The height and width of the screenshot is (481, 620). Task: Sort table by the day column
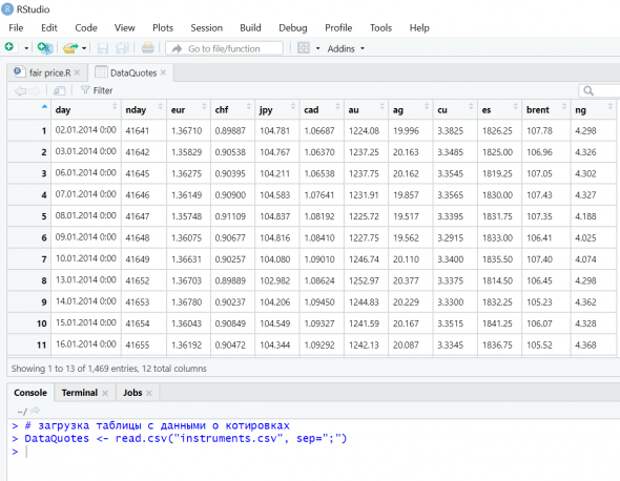point(86,110)
